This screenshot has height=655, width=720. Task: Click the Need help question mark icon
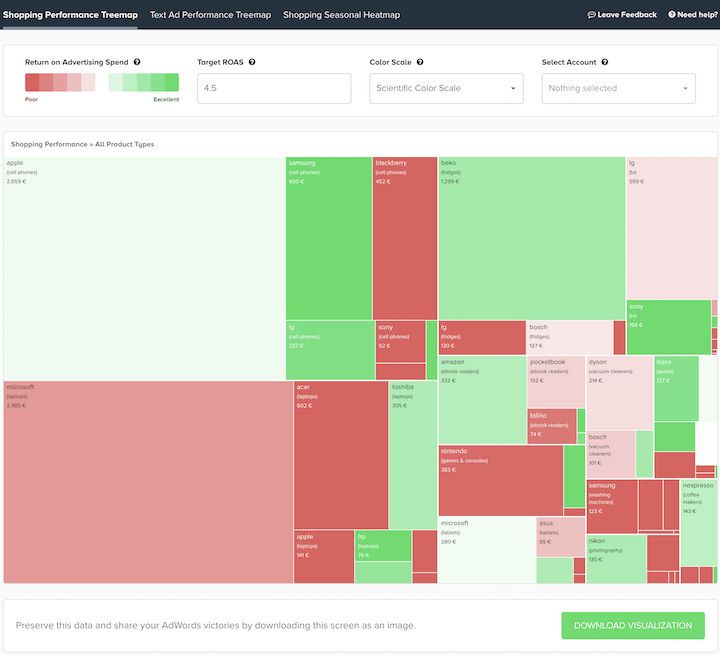671,15
